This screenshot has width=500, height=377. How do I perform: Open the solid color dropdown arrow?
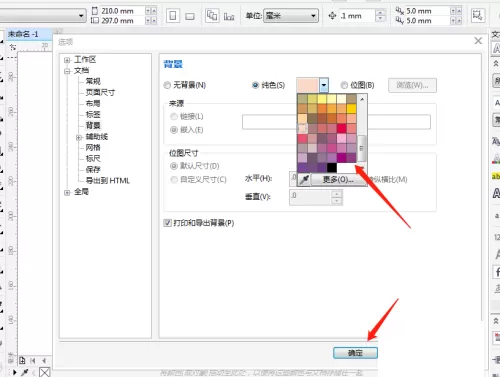click(324, 85)
